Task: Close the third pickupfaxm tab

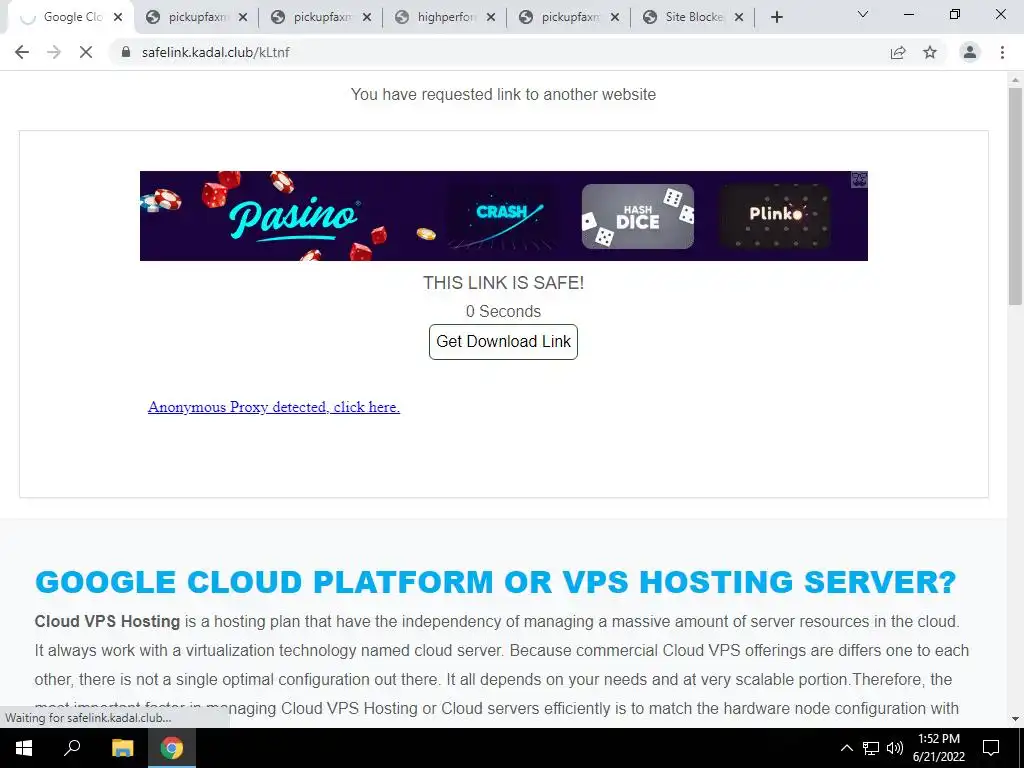Action: 615,17
